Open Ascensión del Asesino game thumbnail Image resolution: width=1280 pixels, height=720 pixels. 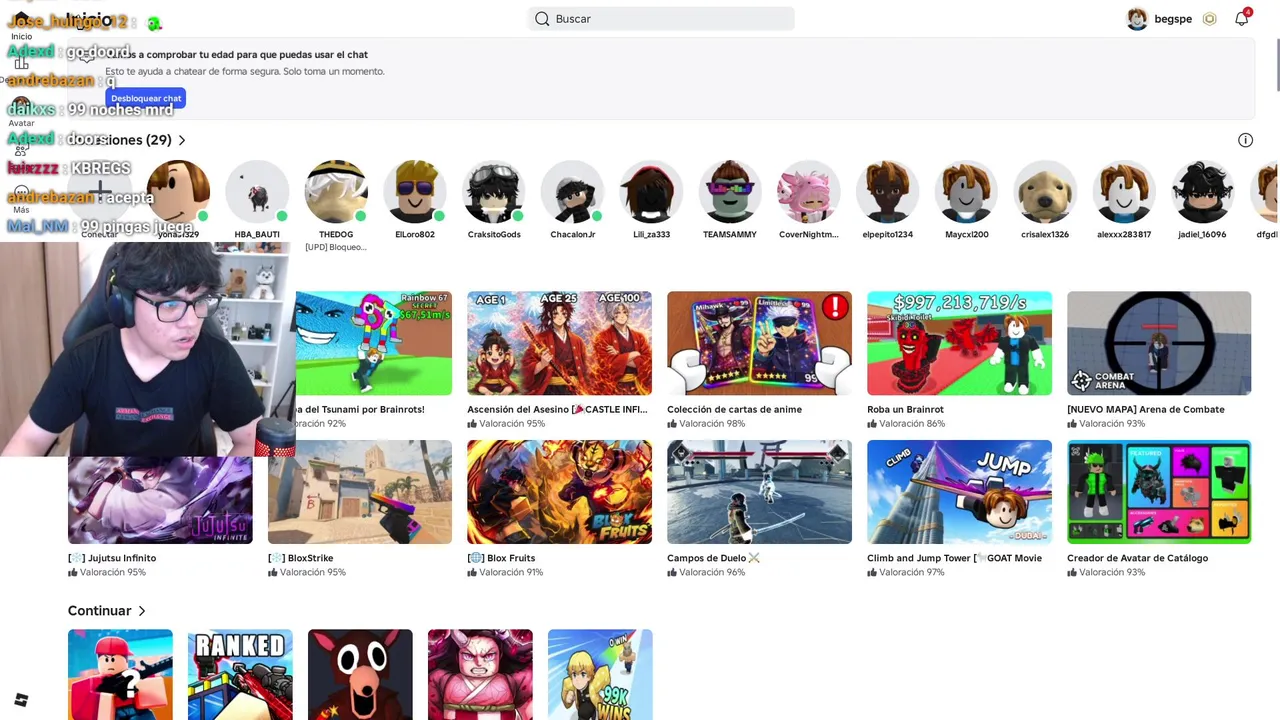point(559,343)
